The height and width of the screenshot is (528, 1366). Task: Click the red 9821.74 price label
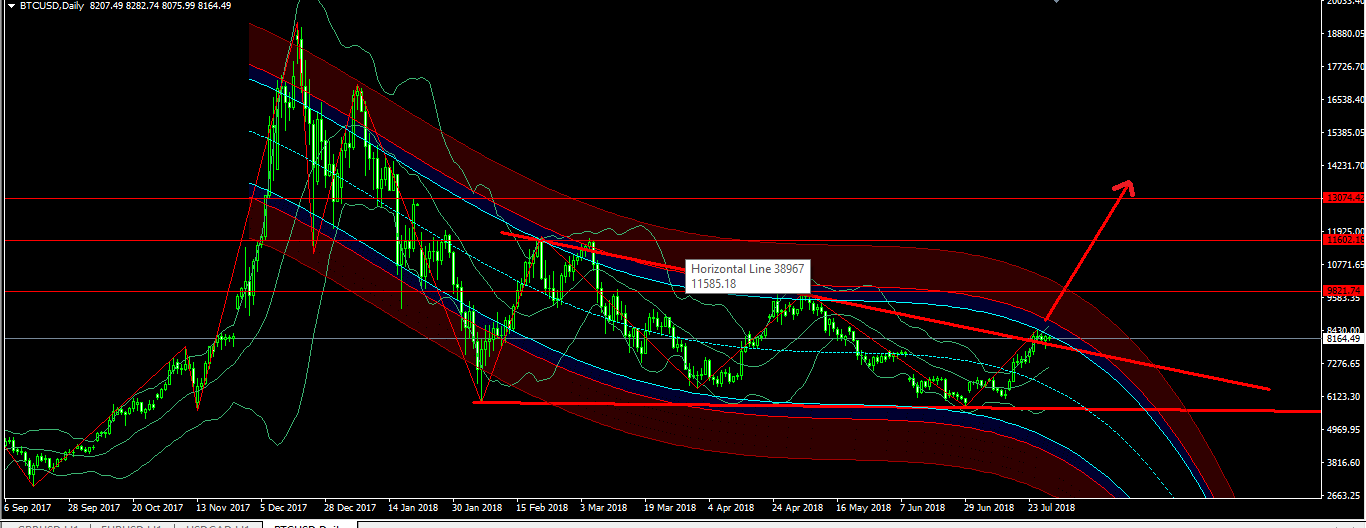coord(1344,291)
